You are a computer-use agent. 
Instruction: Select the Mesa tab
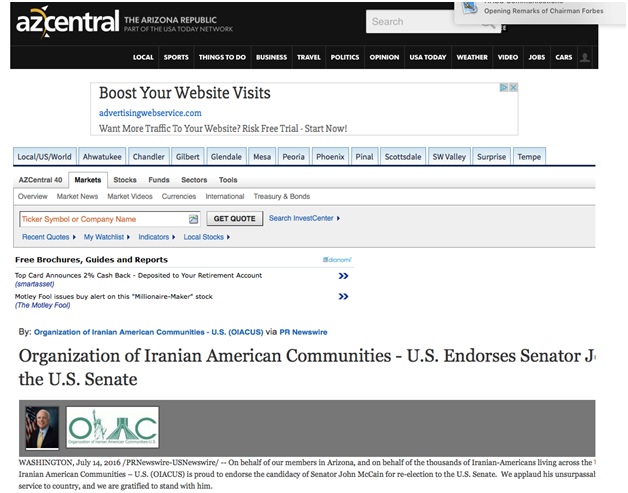tap(262, 157)
